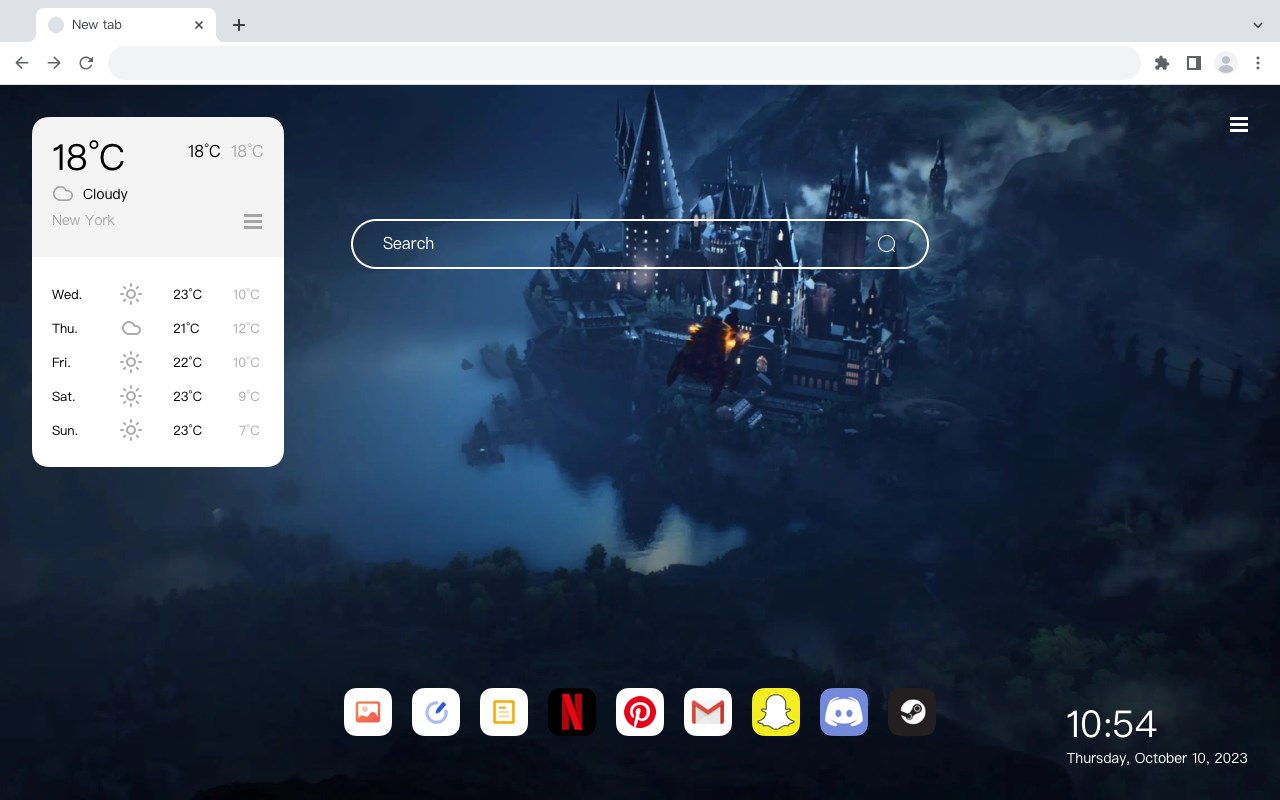This screenshot has height=800, width=1280.
Task: Launch the Pinterest shortcut
Action: (640, 712)
